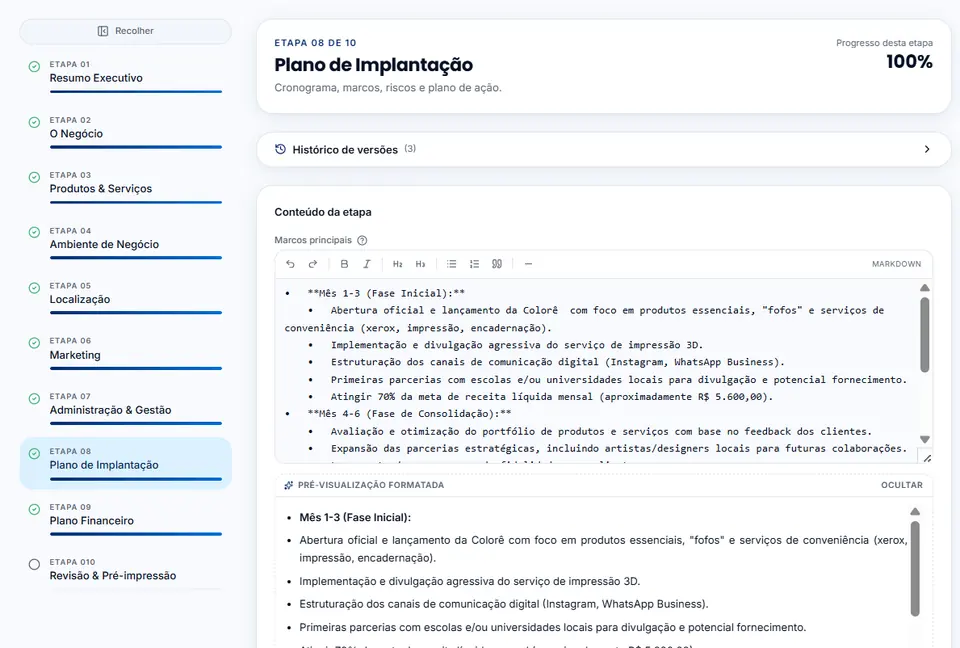Insert horizontal rule divider
The image size is (960, 648).
[528, 264]
